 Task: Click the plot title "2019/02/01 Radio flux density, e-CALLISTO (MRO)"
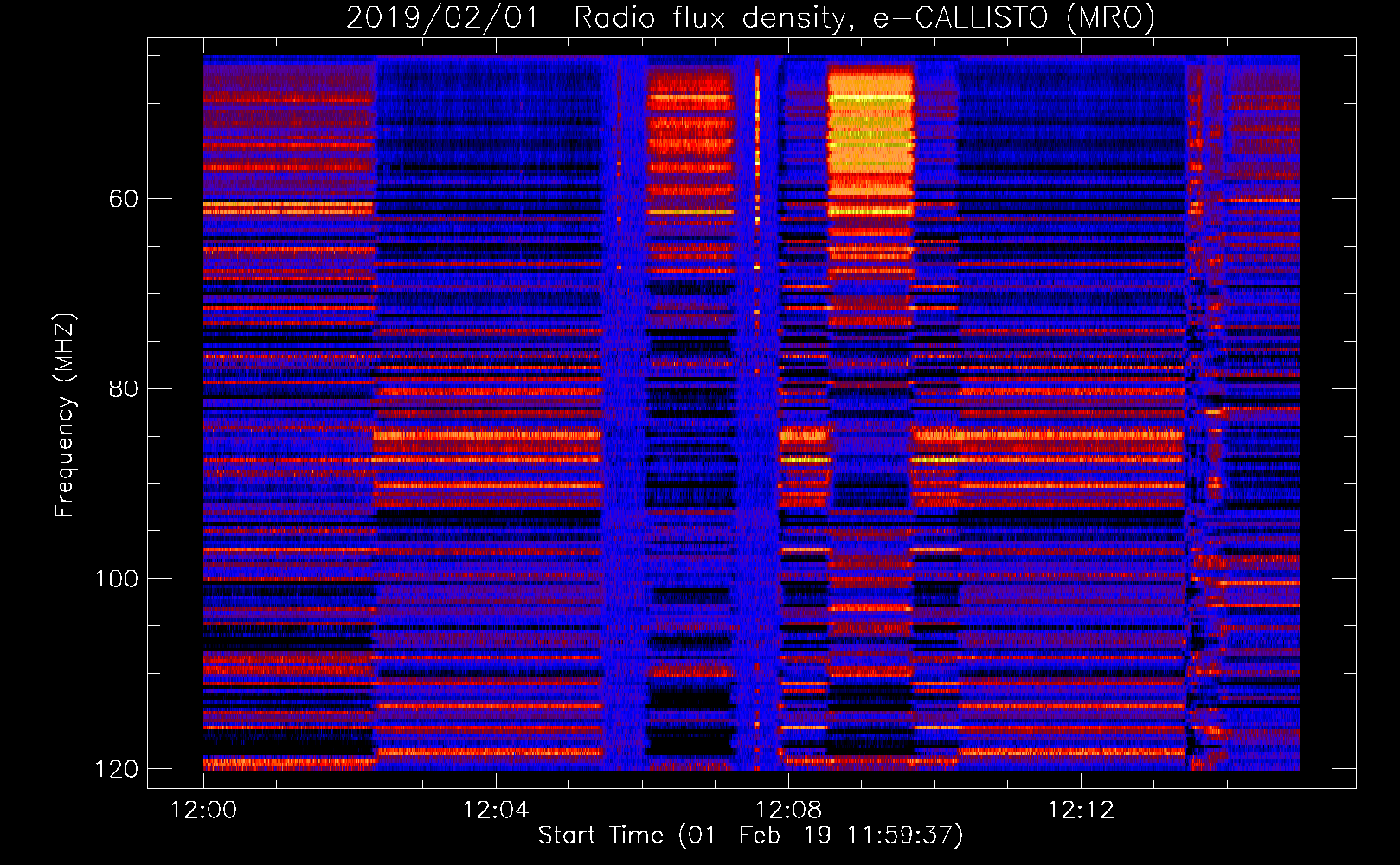point(750,17)
